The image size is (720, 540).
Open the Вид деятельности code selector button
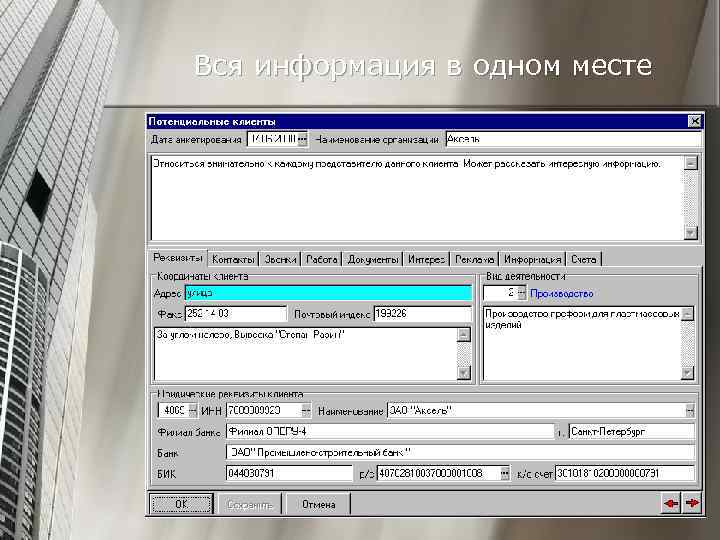coord(521,293)
